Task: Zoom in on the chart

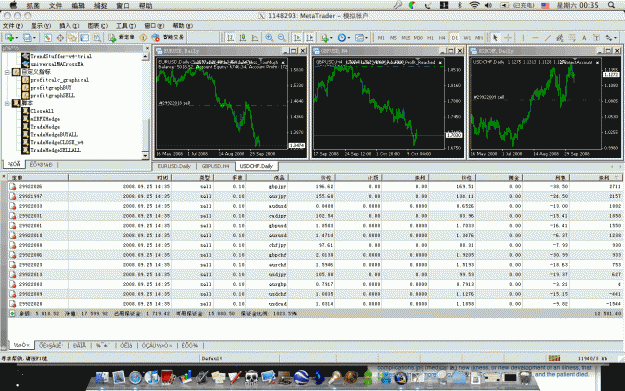Action: click(x=269, y=37)
